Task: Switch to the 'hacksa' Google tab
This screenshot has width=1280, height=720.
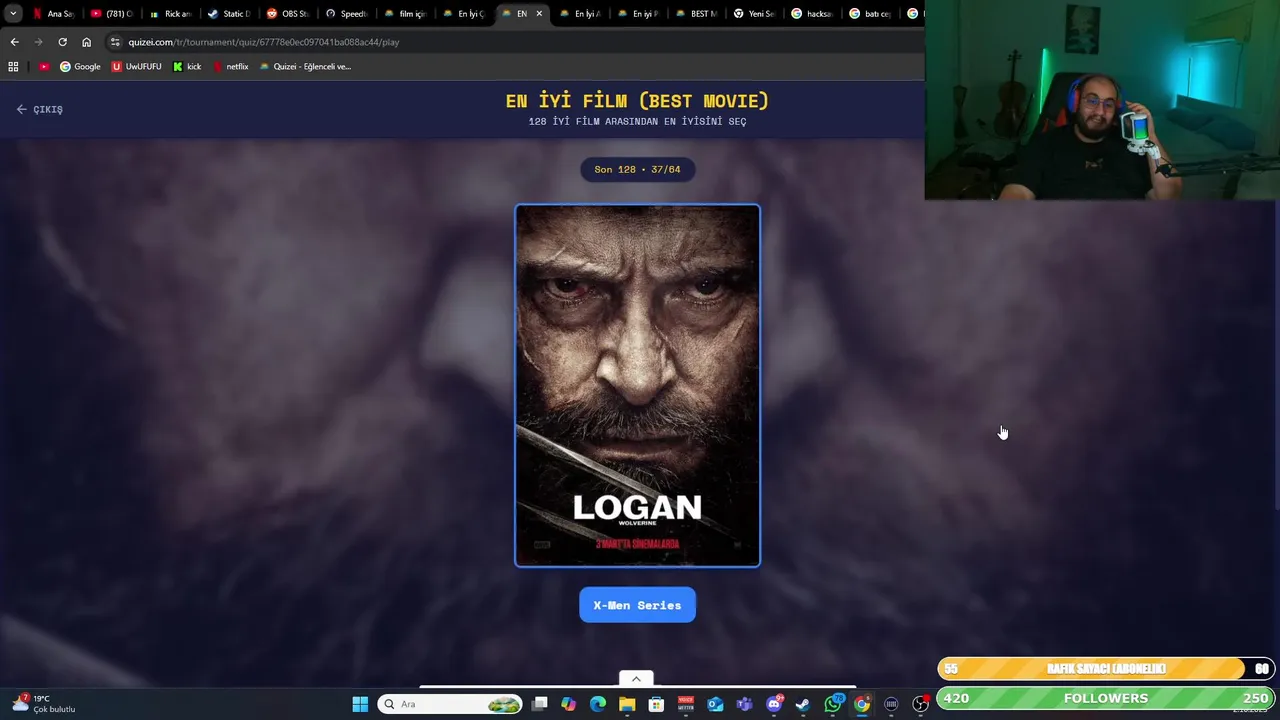Action: point(811,14)
